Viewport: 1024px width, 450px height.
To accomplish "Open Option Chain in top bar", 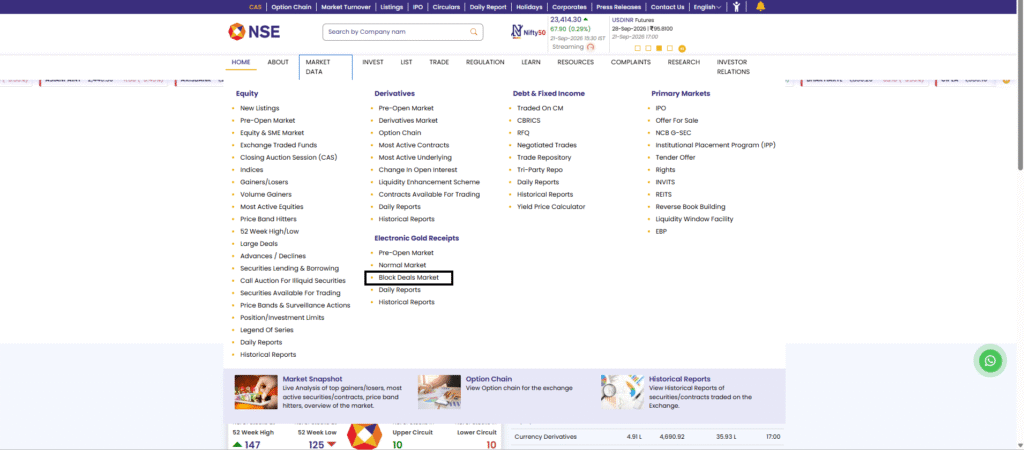I will [292, 7].
